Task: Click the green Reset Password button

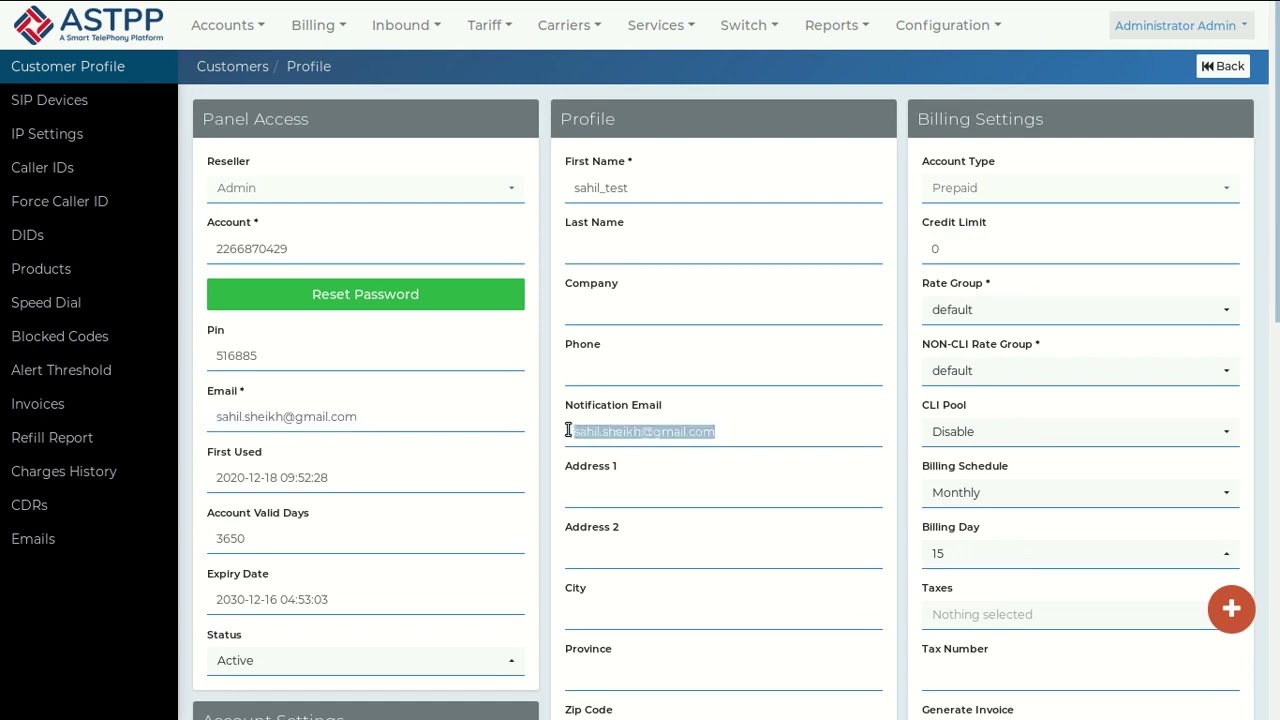Action: (365, 294)
